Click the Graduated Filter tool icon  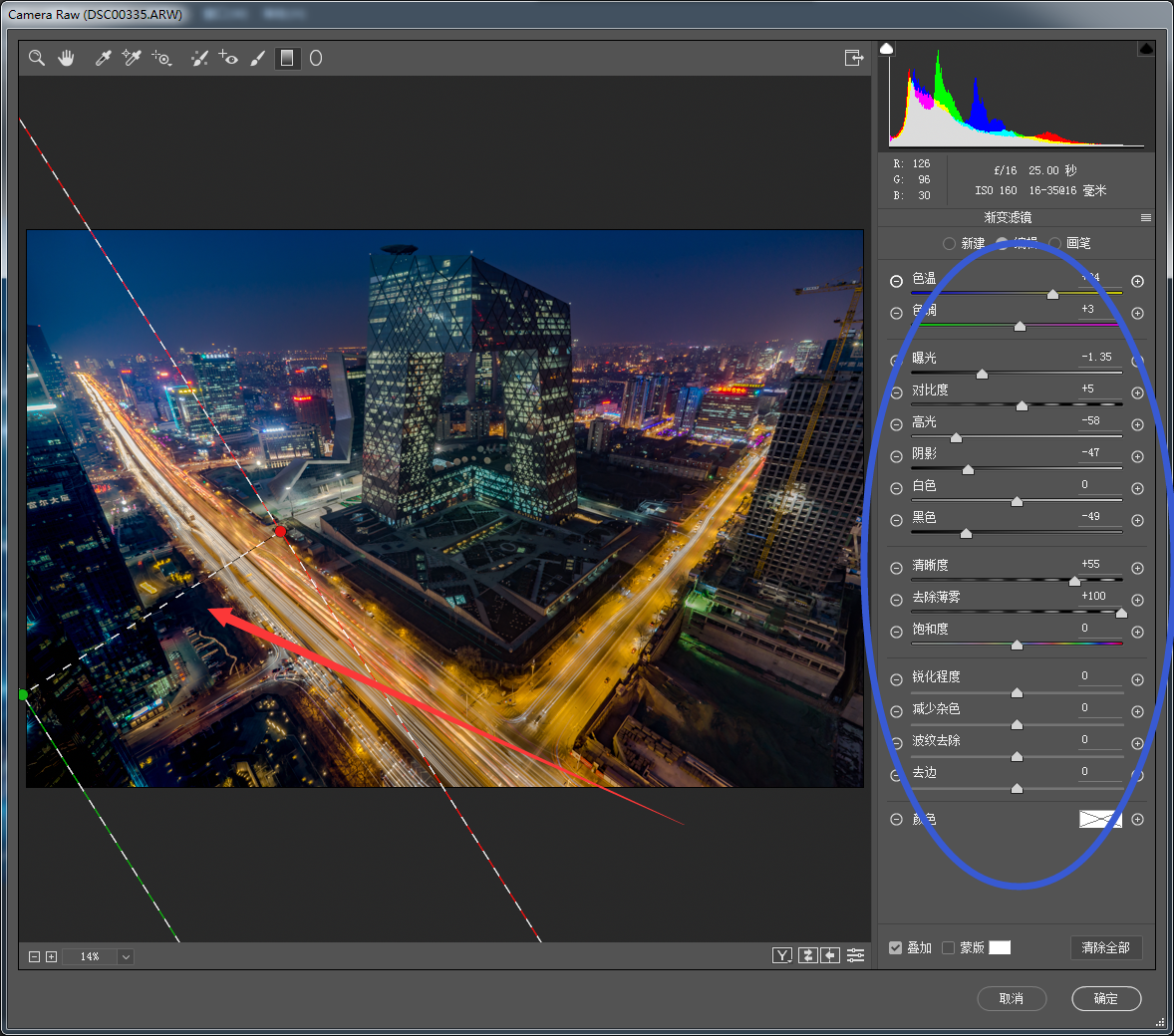click(x=287, y=58)
